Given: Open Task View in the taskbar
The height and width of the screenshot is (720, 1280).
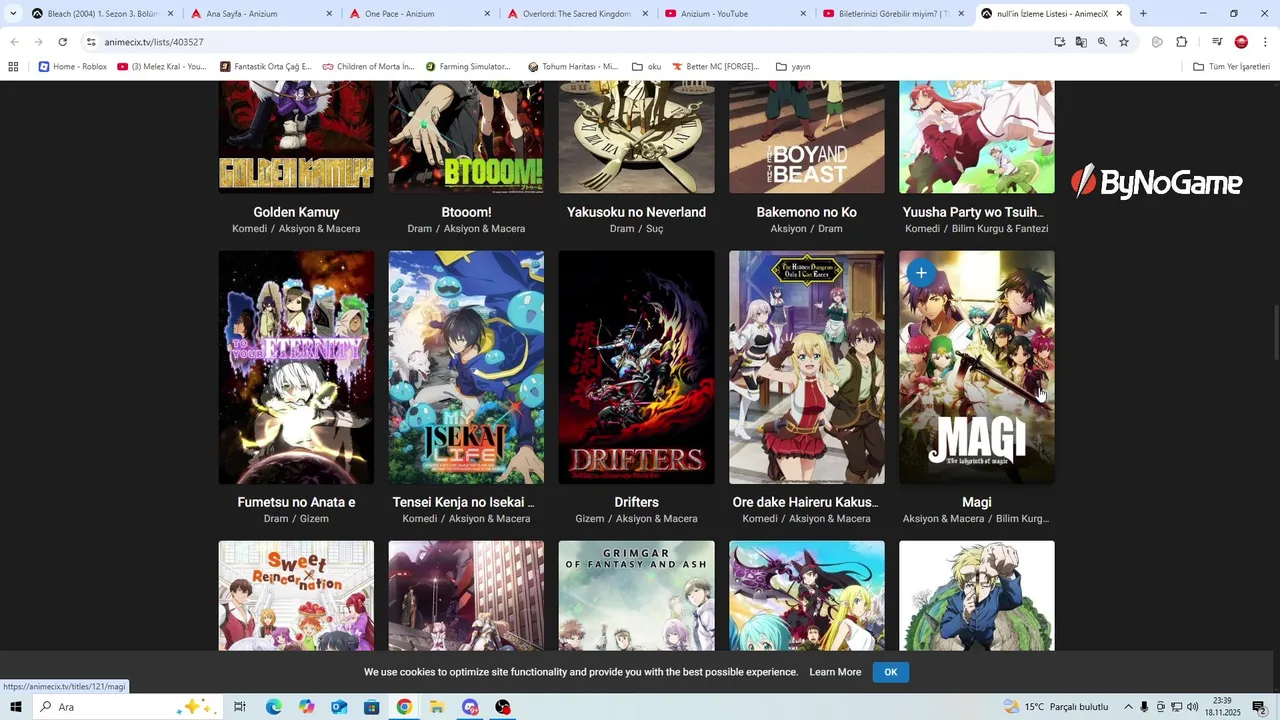Looking at the screenshot, I should (240, 707).
